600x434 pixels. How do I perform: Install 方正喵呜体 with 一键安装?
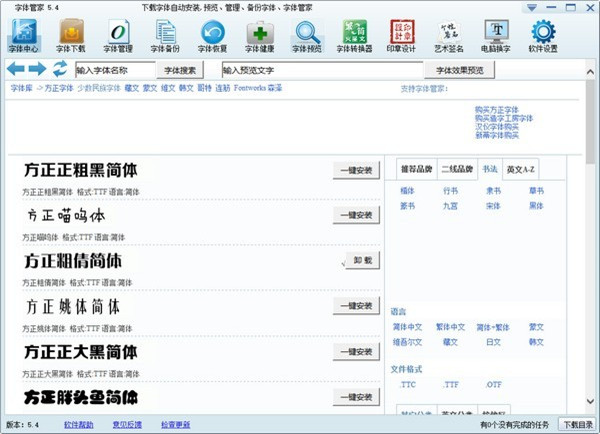point(356,215)
